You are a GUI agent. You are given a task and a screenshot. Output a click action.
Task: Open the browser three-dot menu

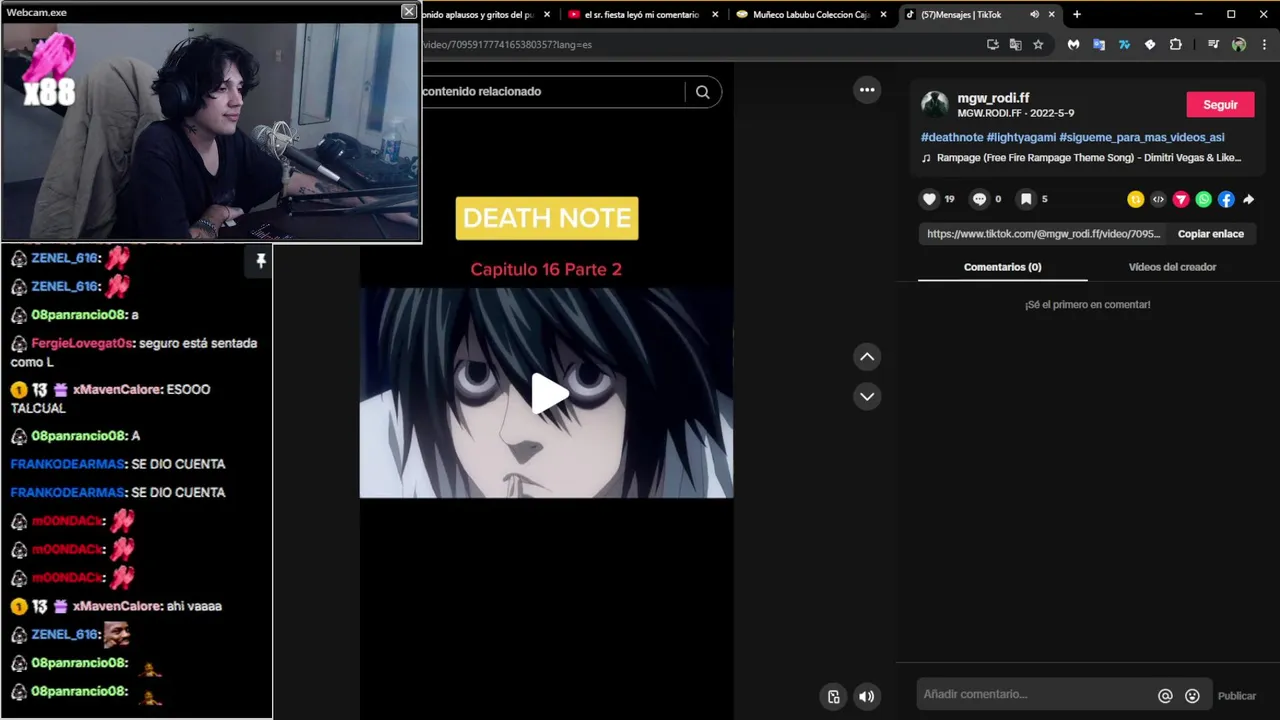point(1265,44)
